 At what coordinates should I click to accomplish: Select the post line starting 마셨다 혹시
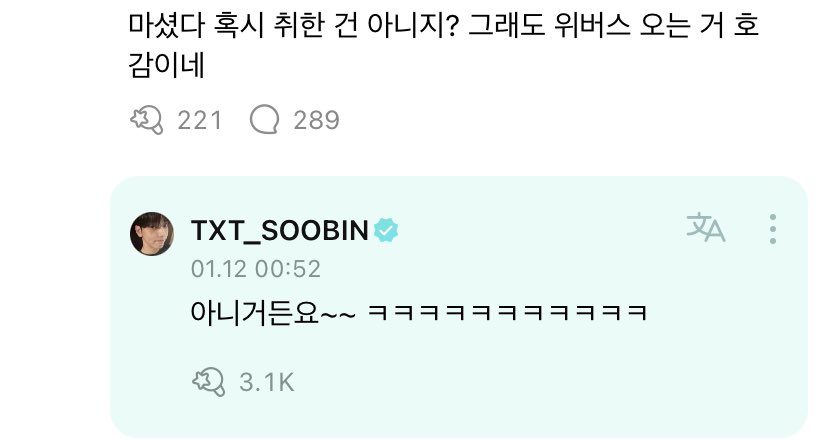(x=444, y=25)
